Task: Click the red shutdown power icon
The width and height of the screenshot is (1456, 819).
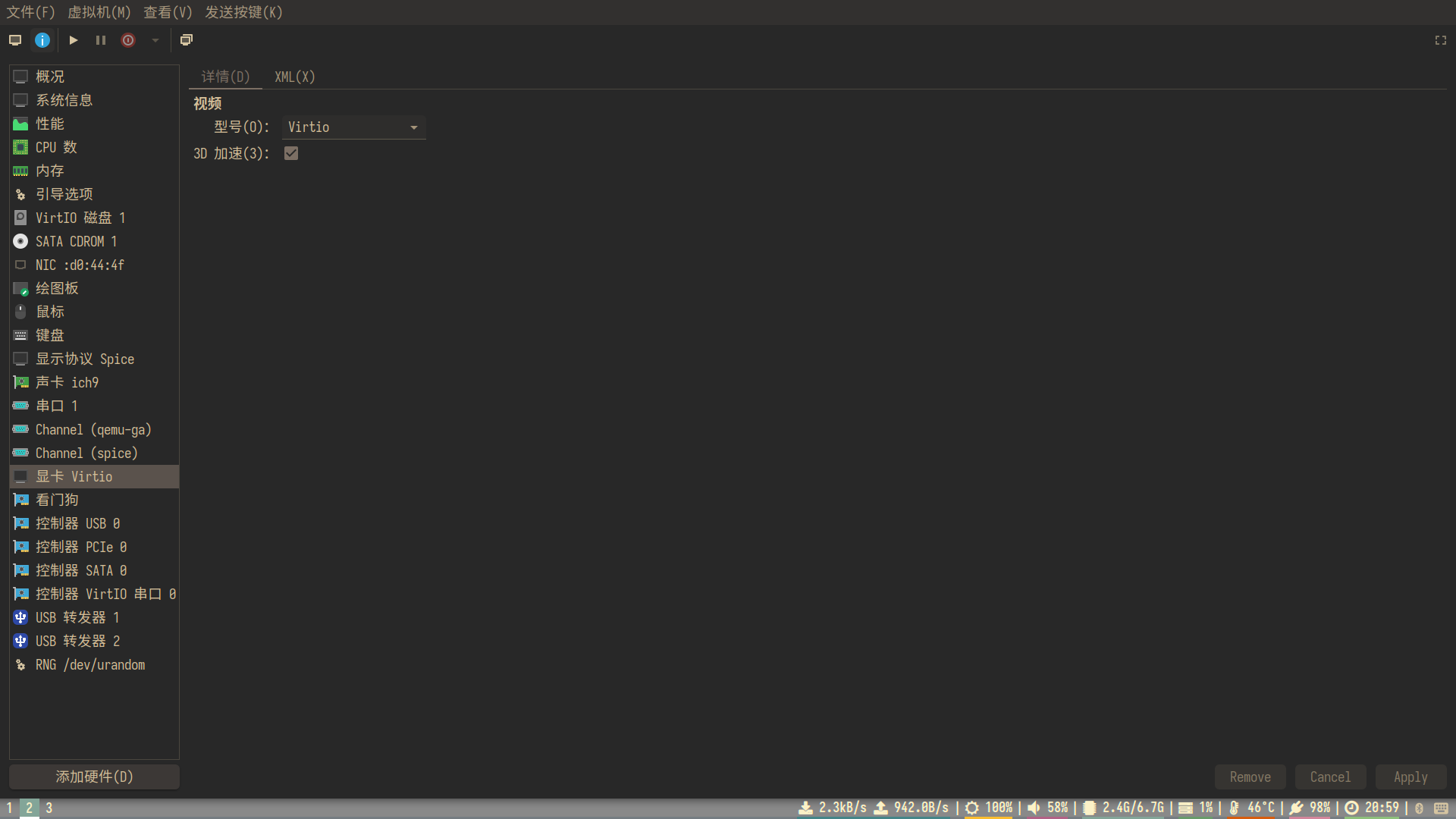Action: pyautogui.click(x=128, y=40)
